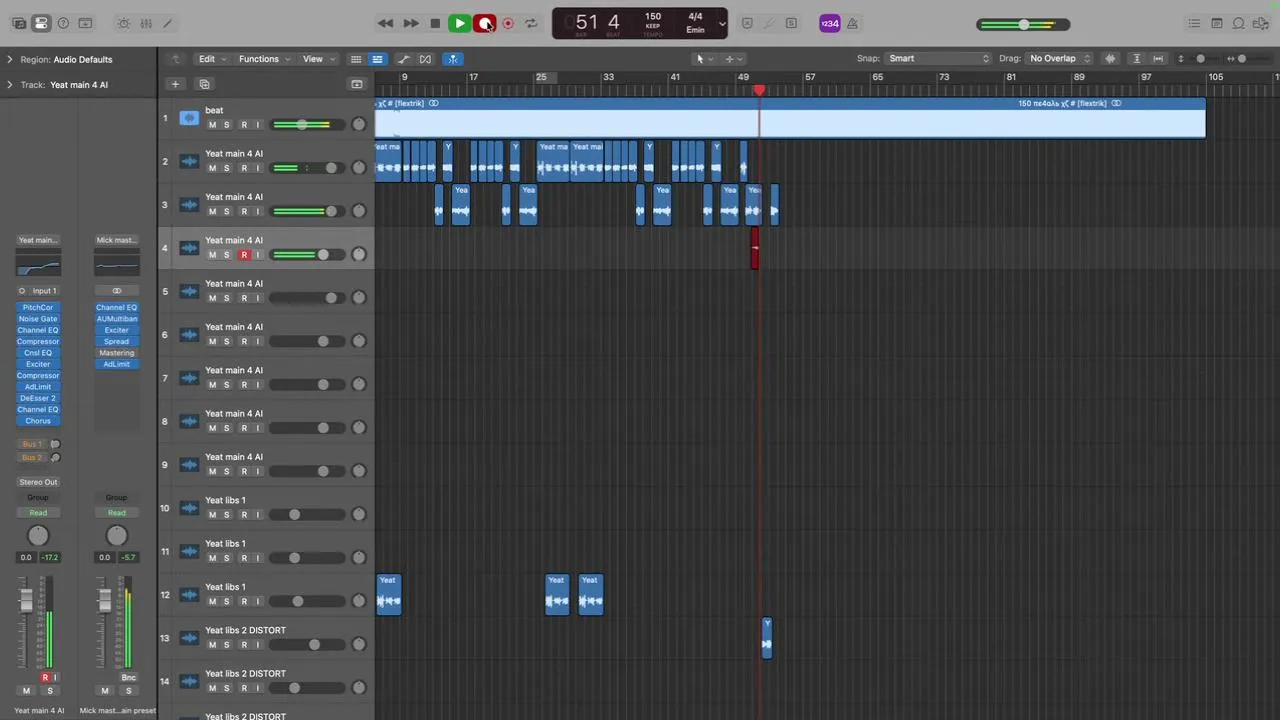Toggle Cycle mode
Screen dimensions: 1280x720
click(532, 23)
